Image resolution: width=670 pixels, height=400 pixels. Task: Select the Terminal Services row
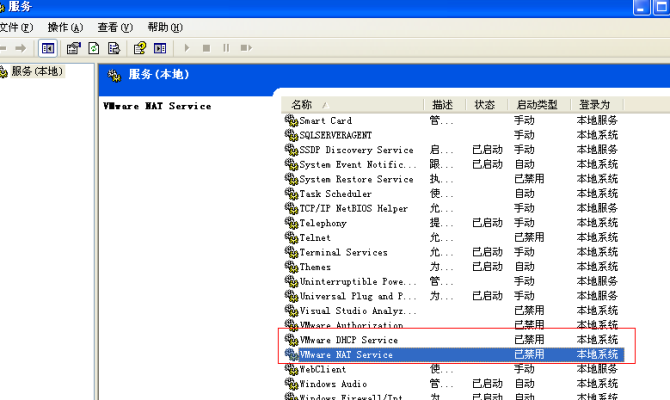click(x=453, y=252)
